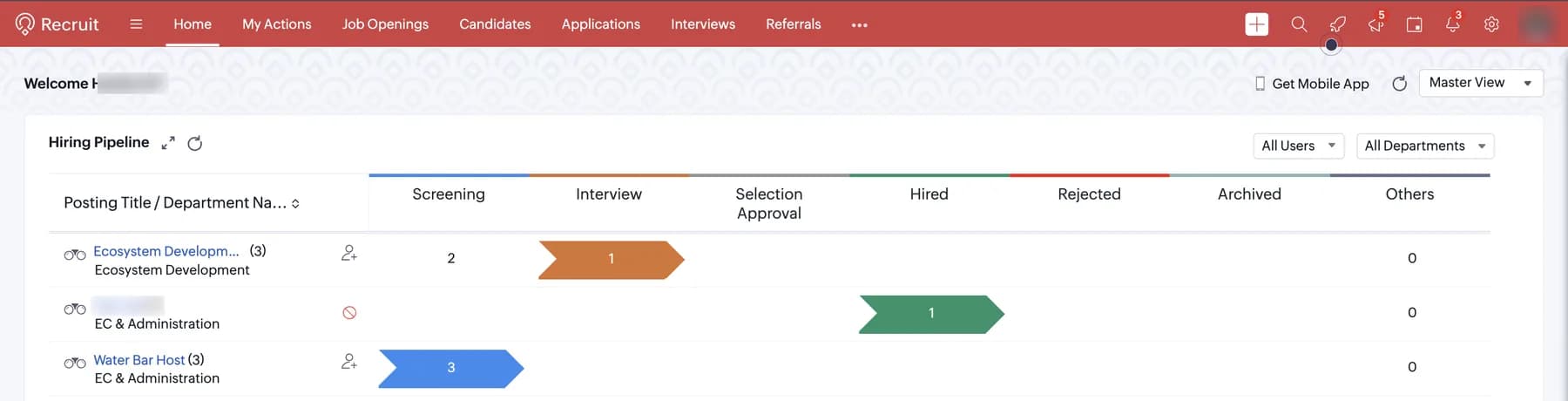Open the blurred job posting link
Screen dimensions: 1568x401
tap(128, 305)
